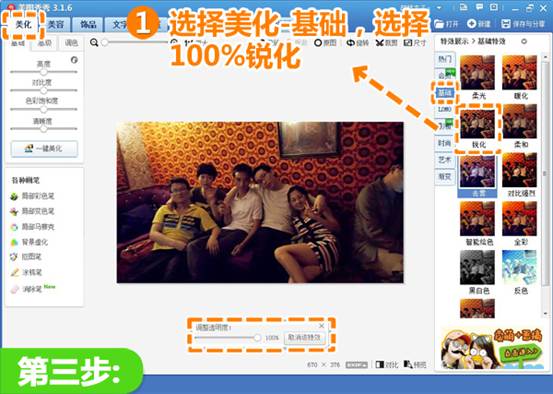The height and width of the screenshot is (394, 553).
Task: Expand options next to 基础特效 breadcrumb
Action: (524, 41)
